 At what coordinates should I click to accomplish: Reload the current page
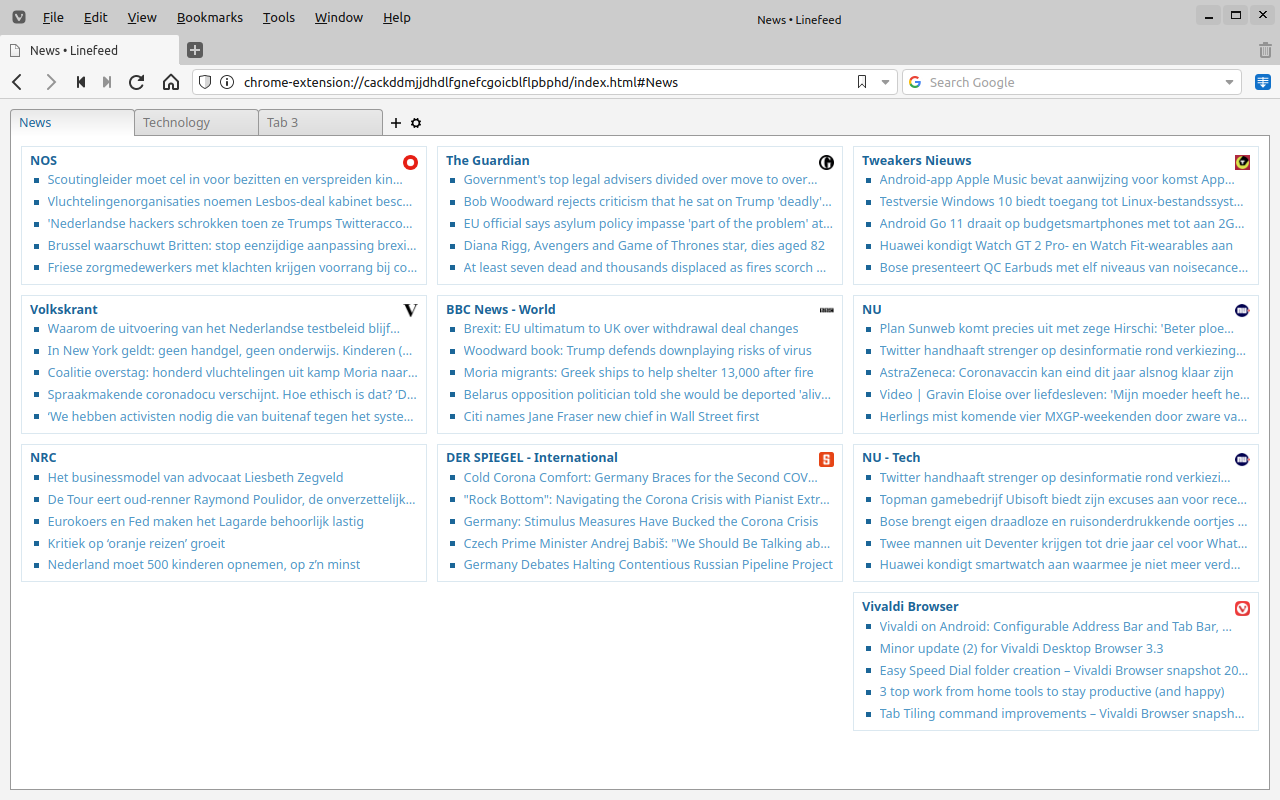coord(137,82)
